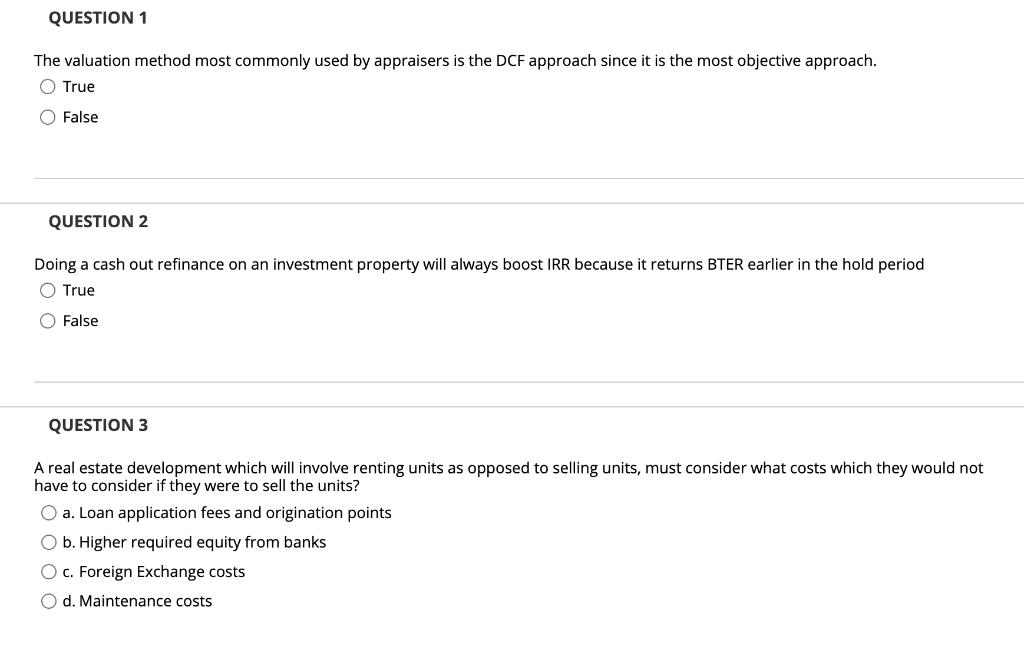Select the True radio button for Question 1
The image size is (1024, 650).
[x=48, y=87]
